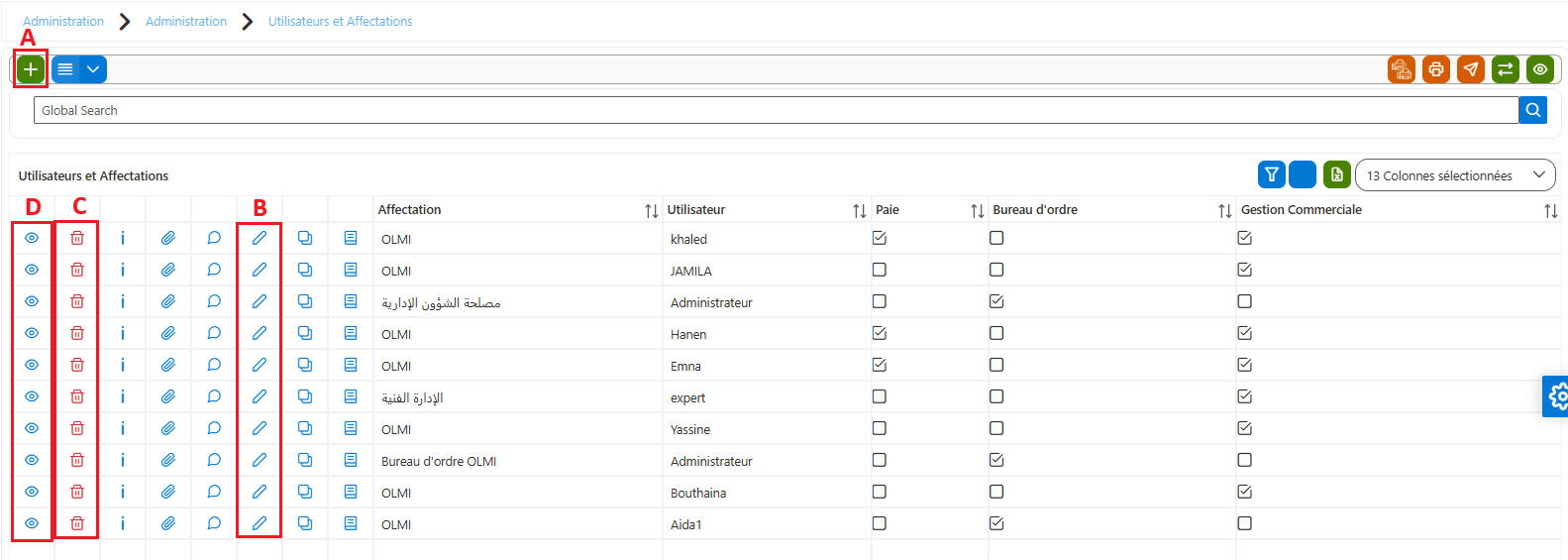Delete the JAMILA row
The image size is (1568, 560).
tap(77, 270)
